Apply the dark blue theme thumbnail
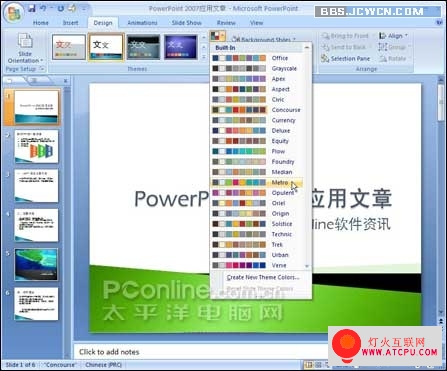The height and width of the screenshot is (371, 447). coord(181,47)
